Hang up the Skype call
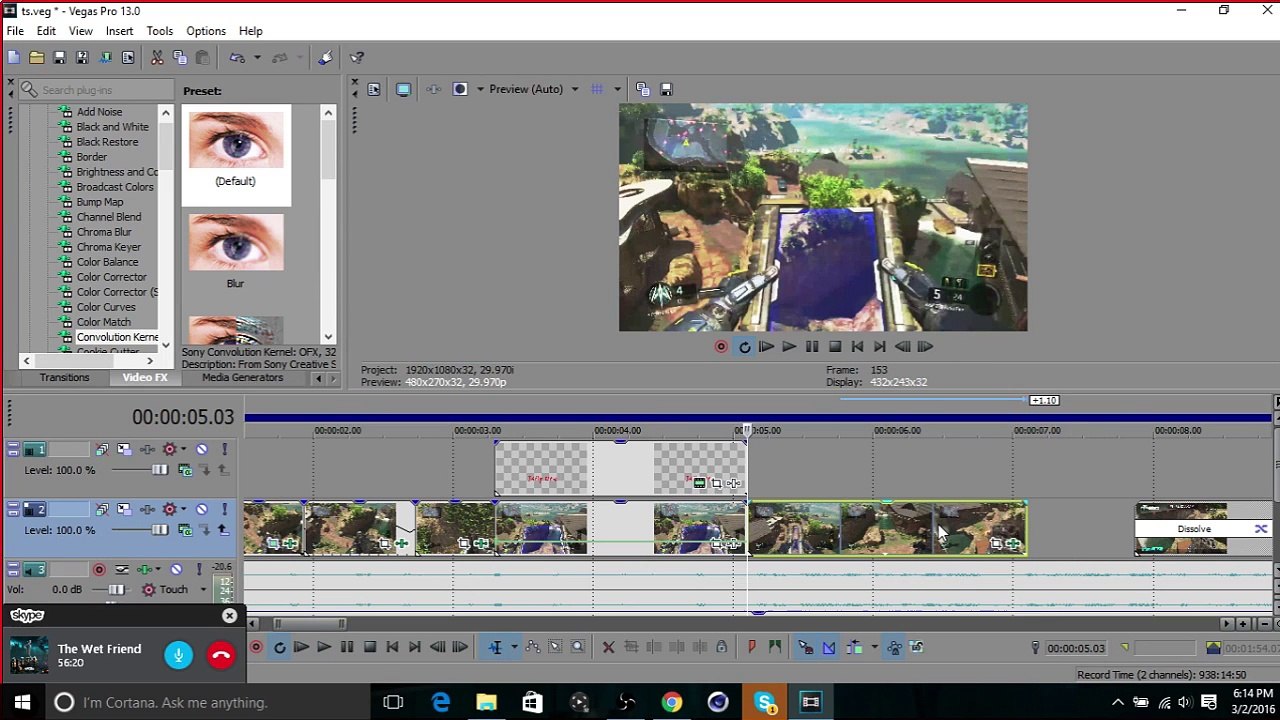 click(221, 656)
